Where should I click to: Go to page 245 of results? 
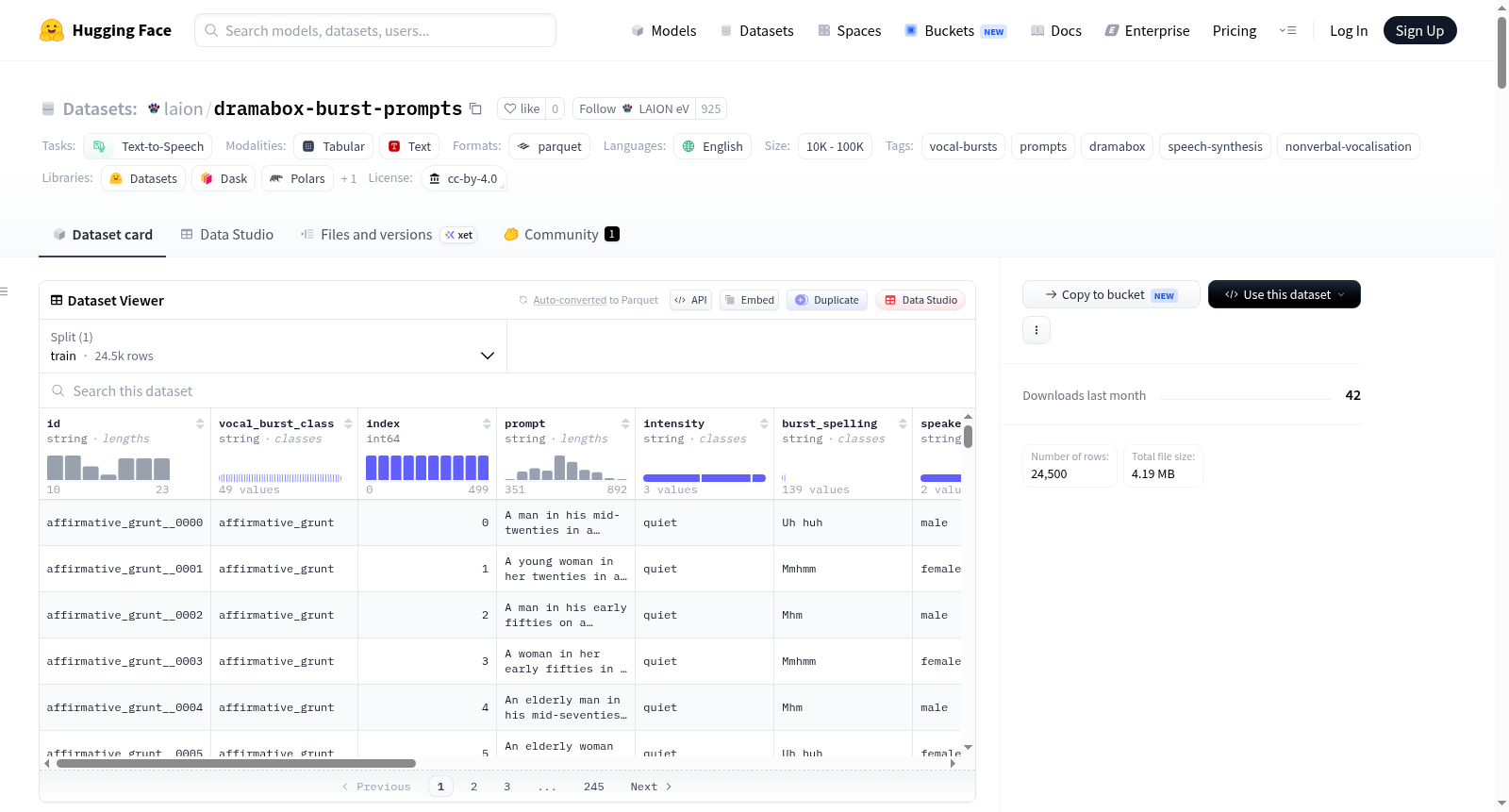[593, 787]
